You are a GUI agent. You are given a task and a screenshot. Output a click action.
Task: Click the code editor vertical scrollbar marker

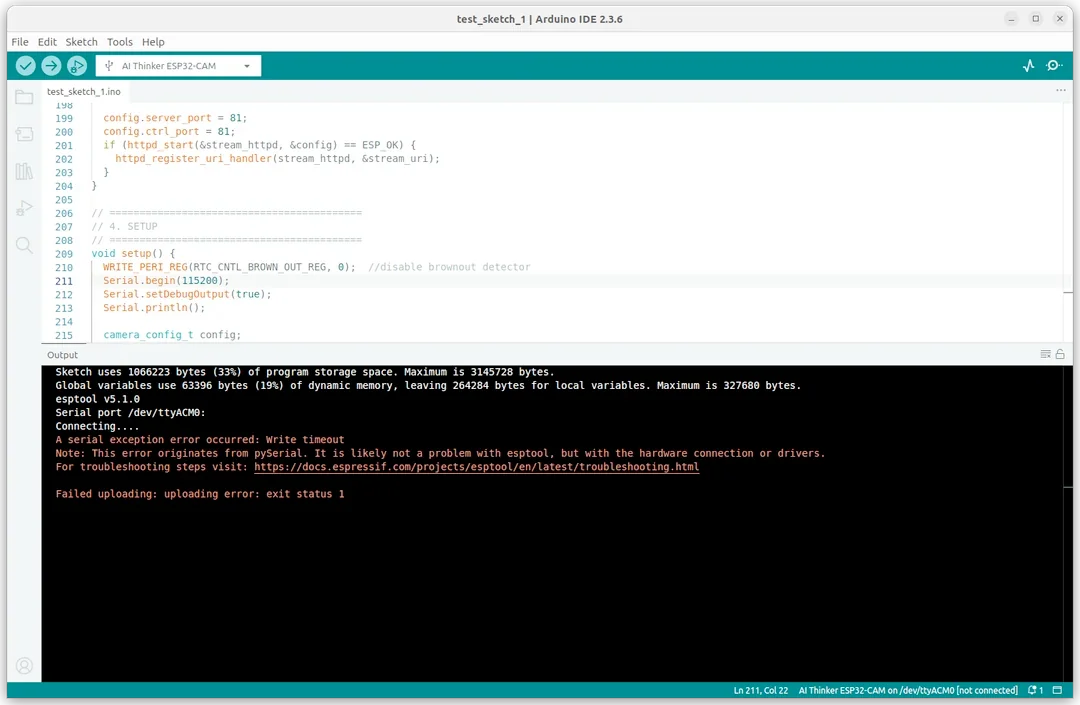1068,293
